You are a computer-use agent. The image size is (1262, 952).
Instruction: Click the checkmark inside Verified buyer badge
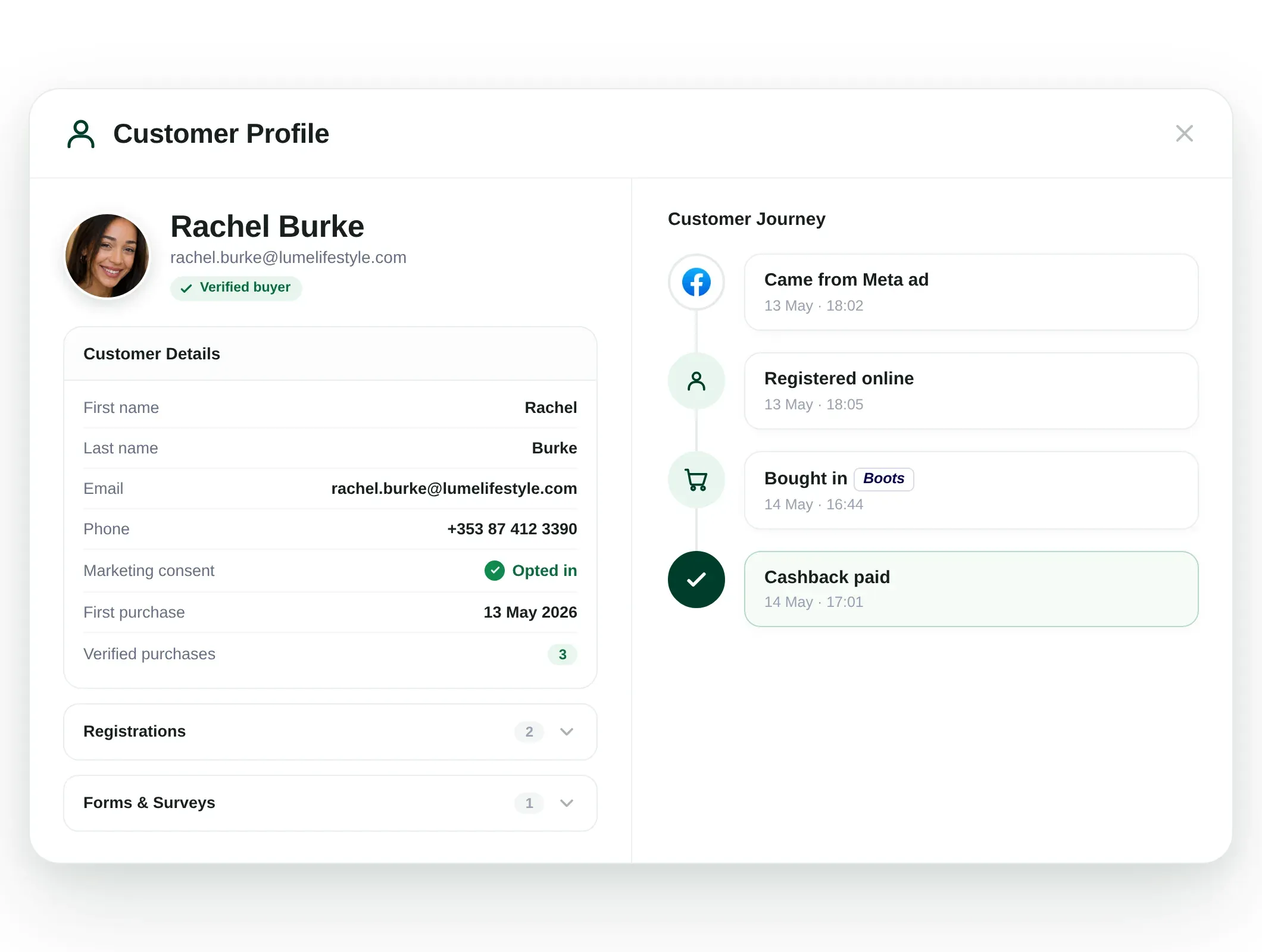click(186, 288)
